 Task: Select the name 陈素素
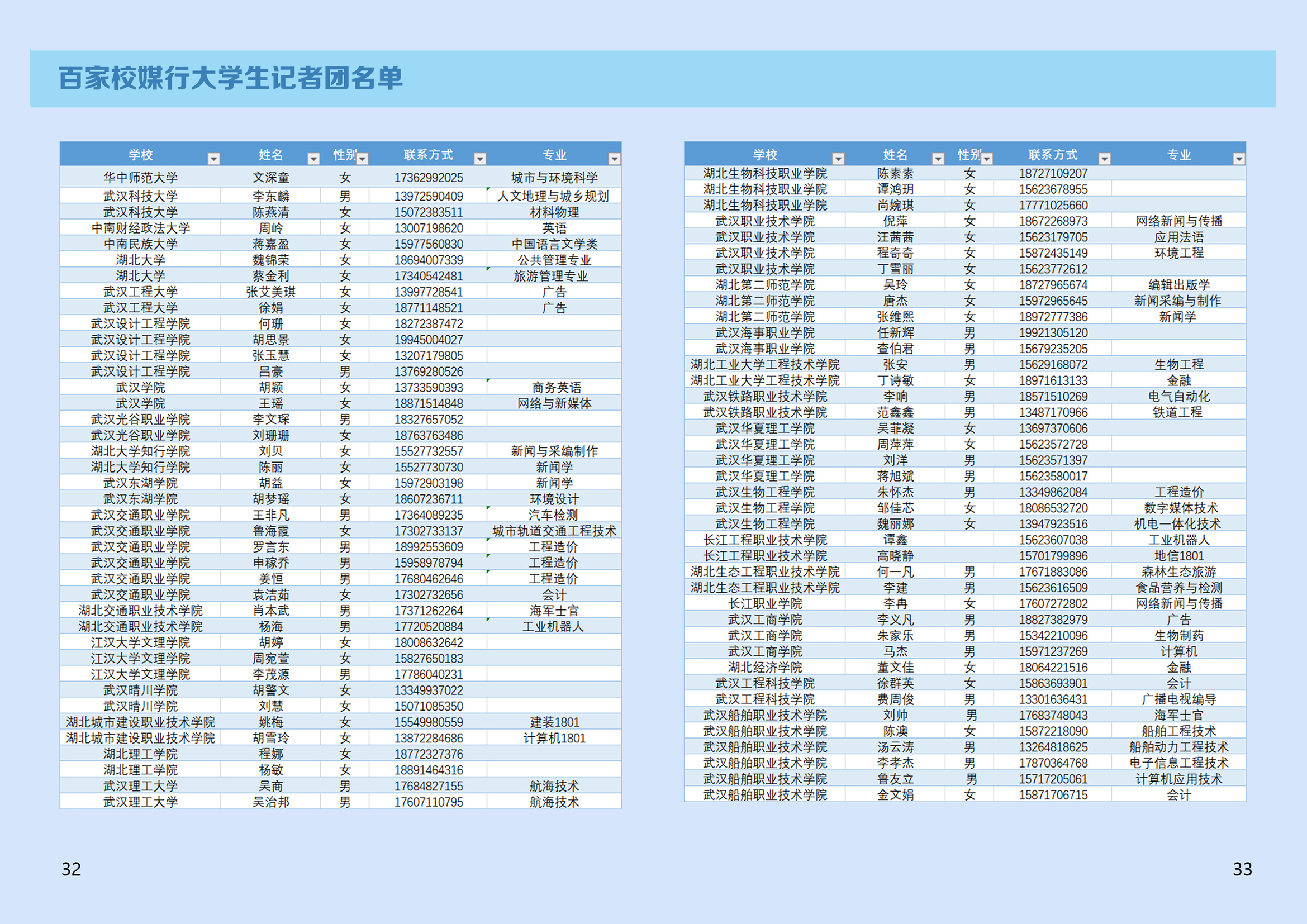(895, 173)
